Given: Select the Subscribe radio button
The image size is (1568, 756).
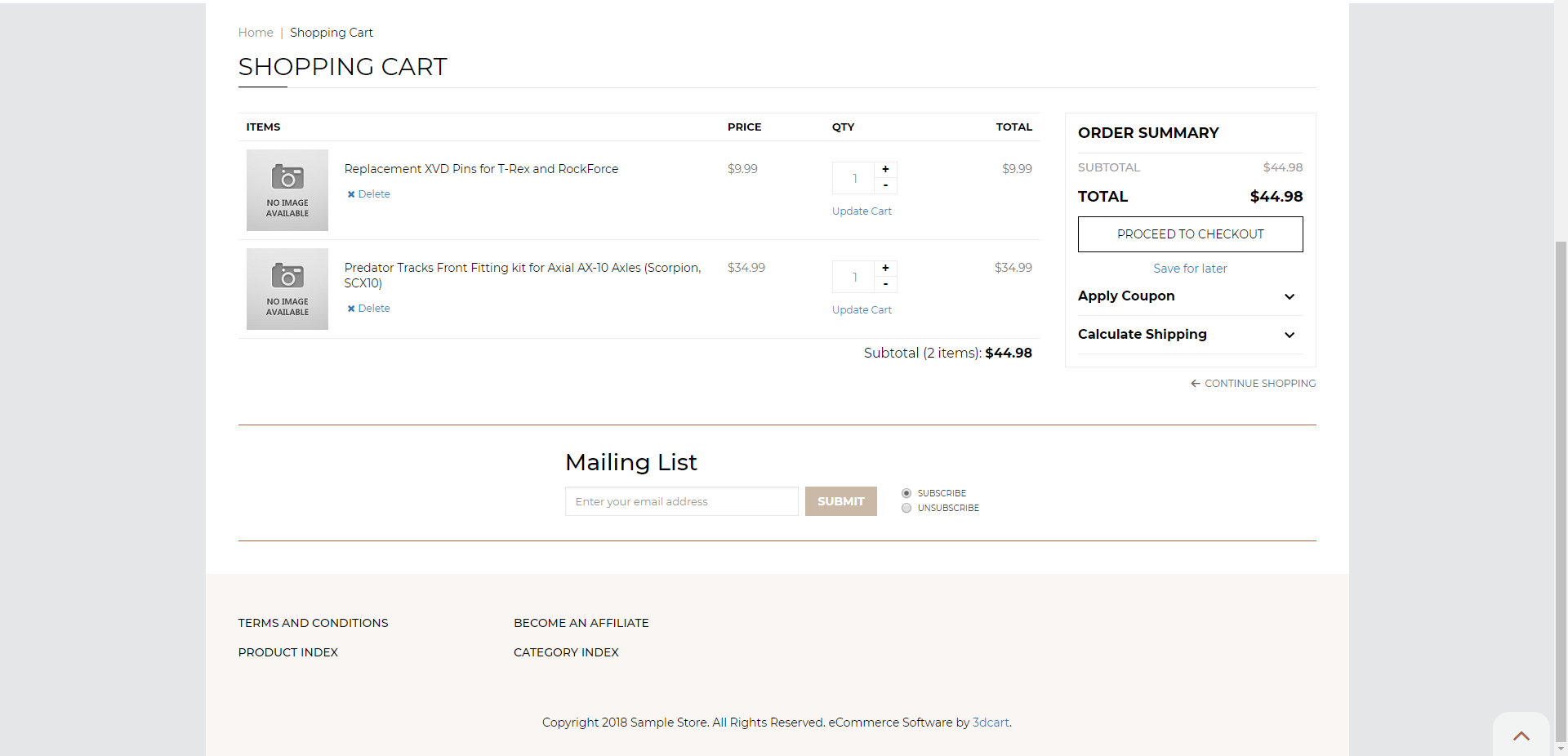Looking at the screenshot, I should point(906,493).
